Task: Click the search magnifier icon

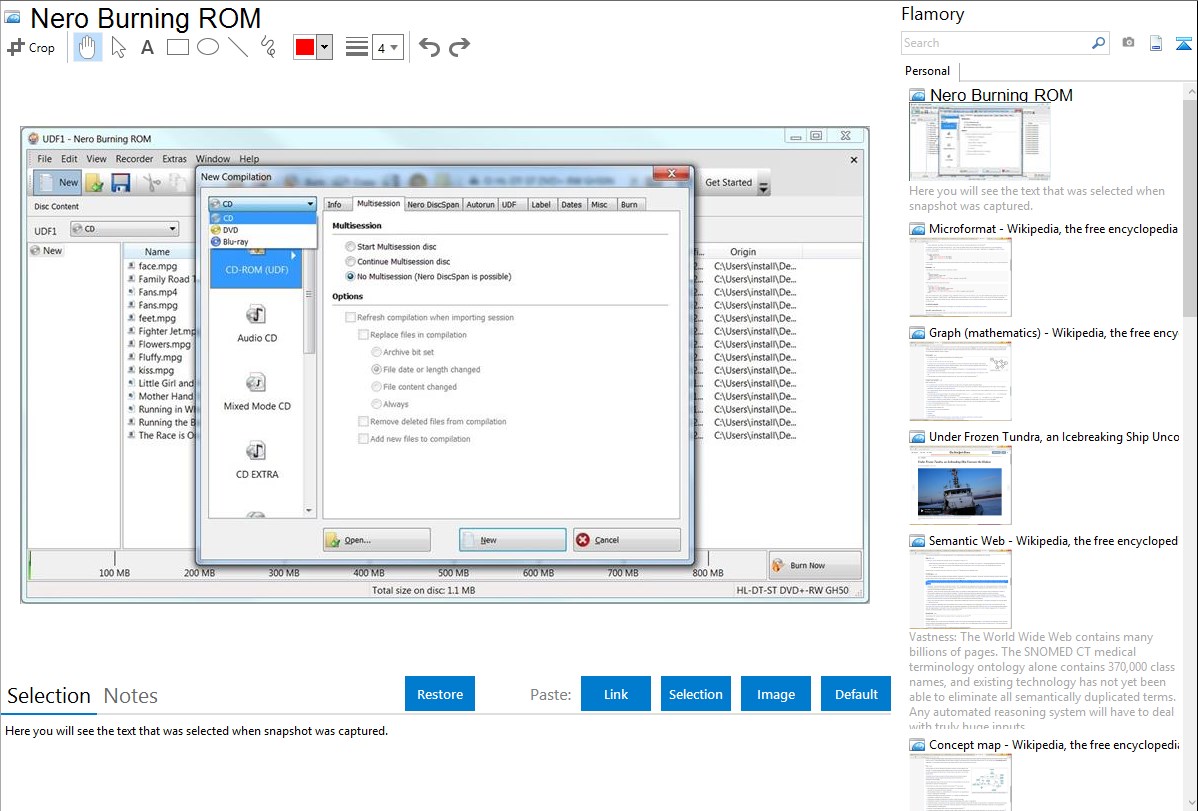Action: [1098, 43]
